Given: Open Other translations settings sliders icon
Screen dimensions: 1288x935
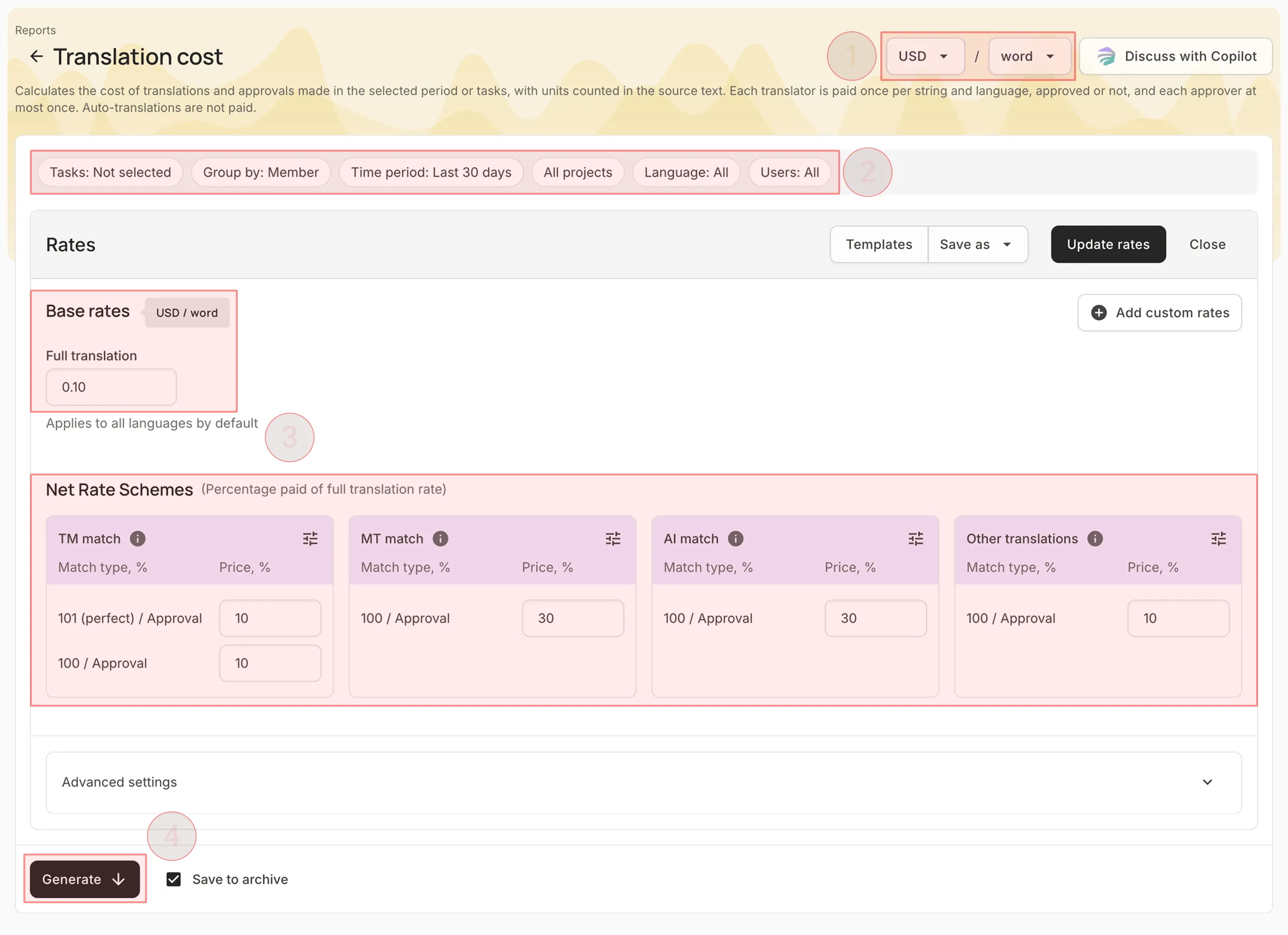Looking at the screenshot, I should click(1218, 538).
